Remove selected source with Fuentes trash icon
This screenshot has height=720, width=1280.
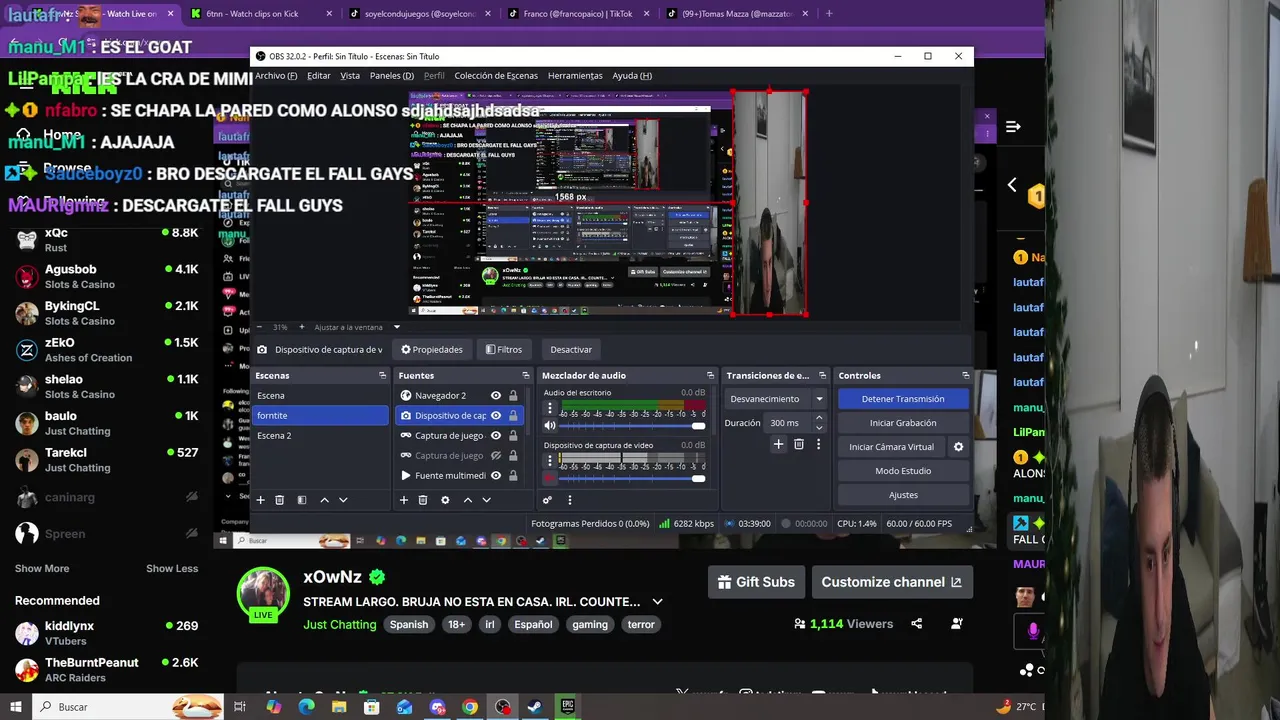[x=423, y=500]
